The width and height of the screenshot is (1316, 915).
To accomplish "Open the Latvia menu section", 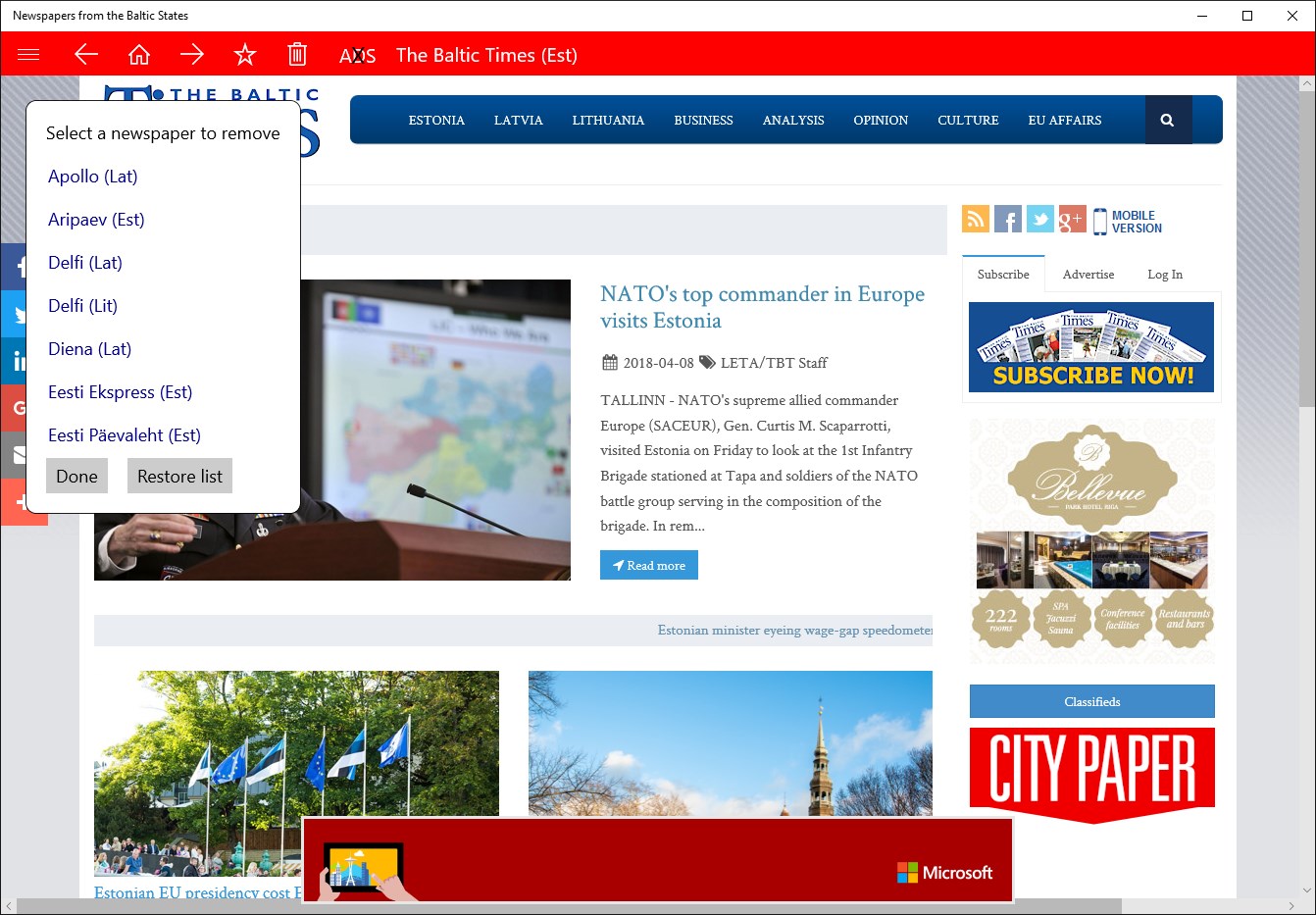I will tap(519, 120).
